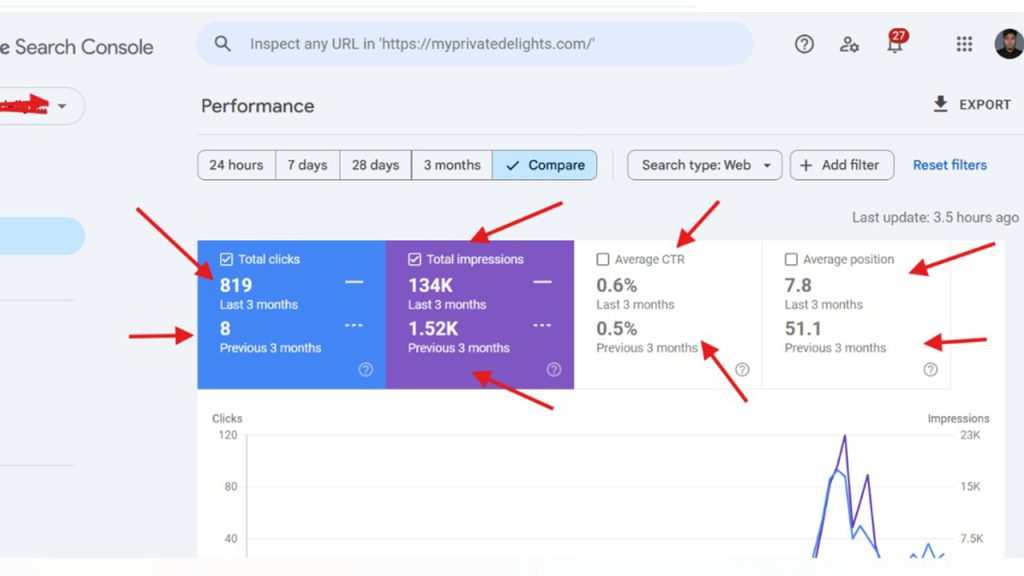Viewport: 1024px width, 576px height.
Task: Select the 24 hours date range
Action: pyautogui.click(x=236, y=165)
